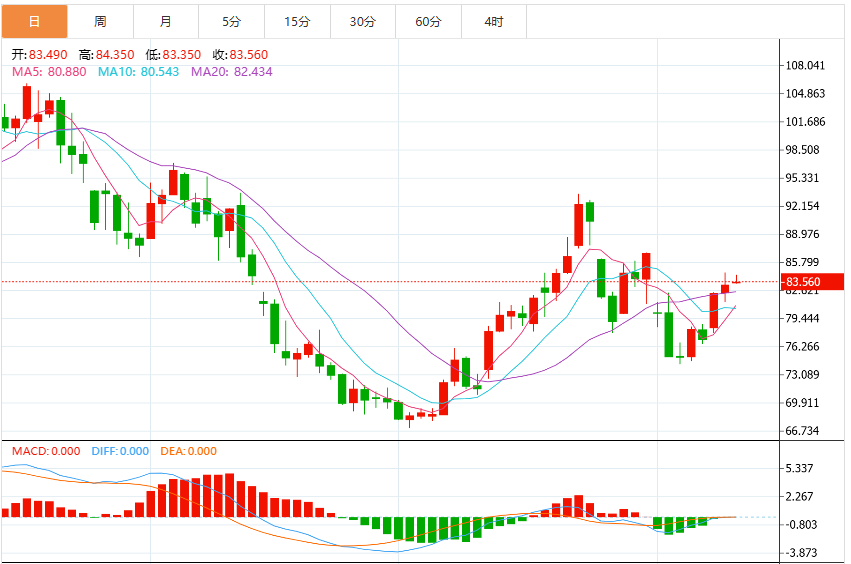Switch to the 5分 interval tab
This screenshot has width=851, height=564.
pos(232,22)
